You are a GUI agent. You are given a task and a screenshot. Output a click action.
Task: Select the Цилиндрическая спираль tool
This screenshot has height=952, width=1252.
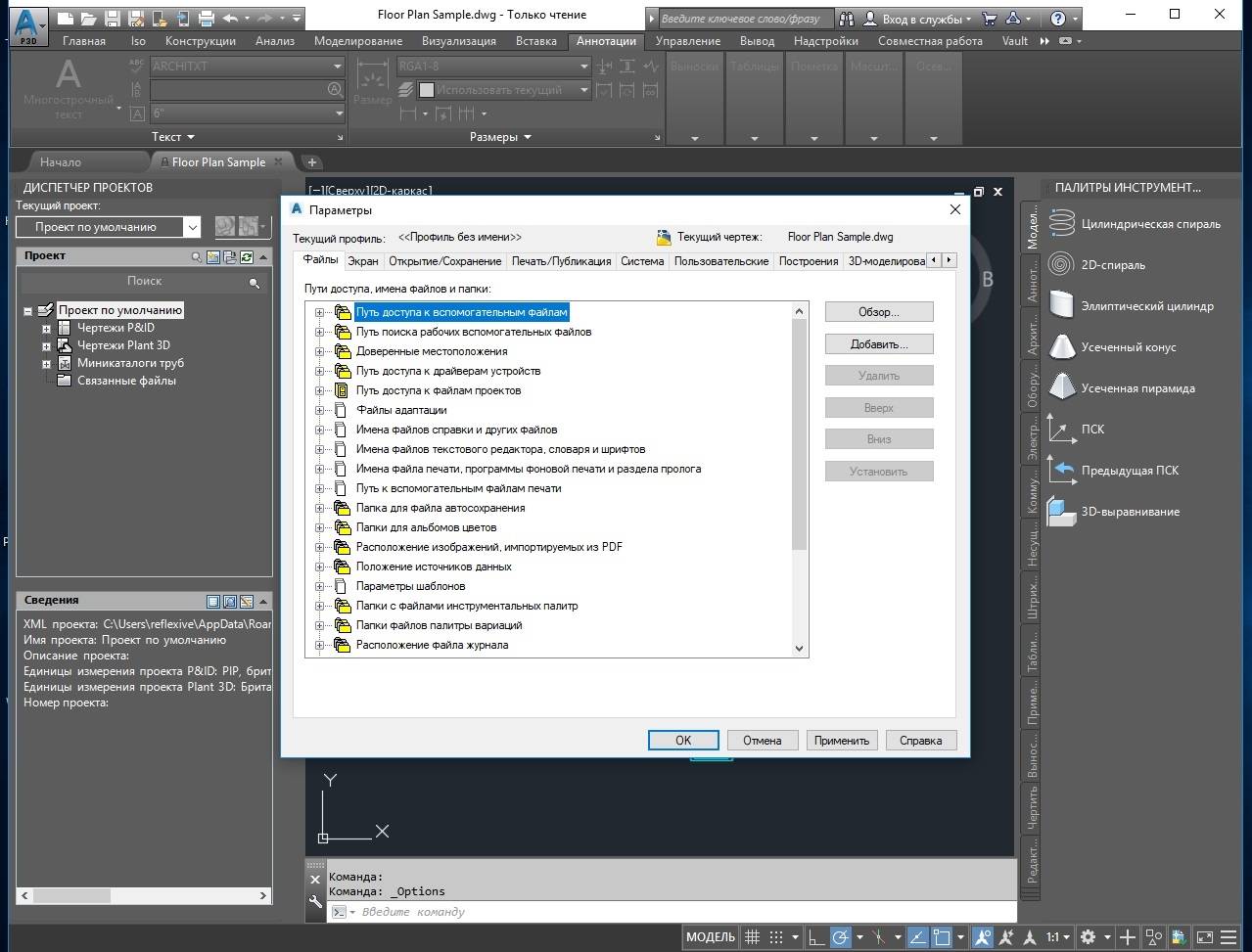pyautogui.click(x=1134, y=224)
